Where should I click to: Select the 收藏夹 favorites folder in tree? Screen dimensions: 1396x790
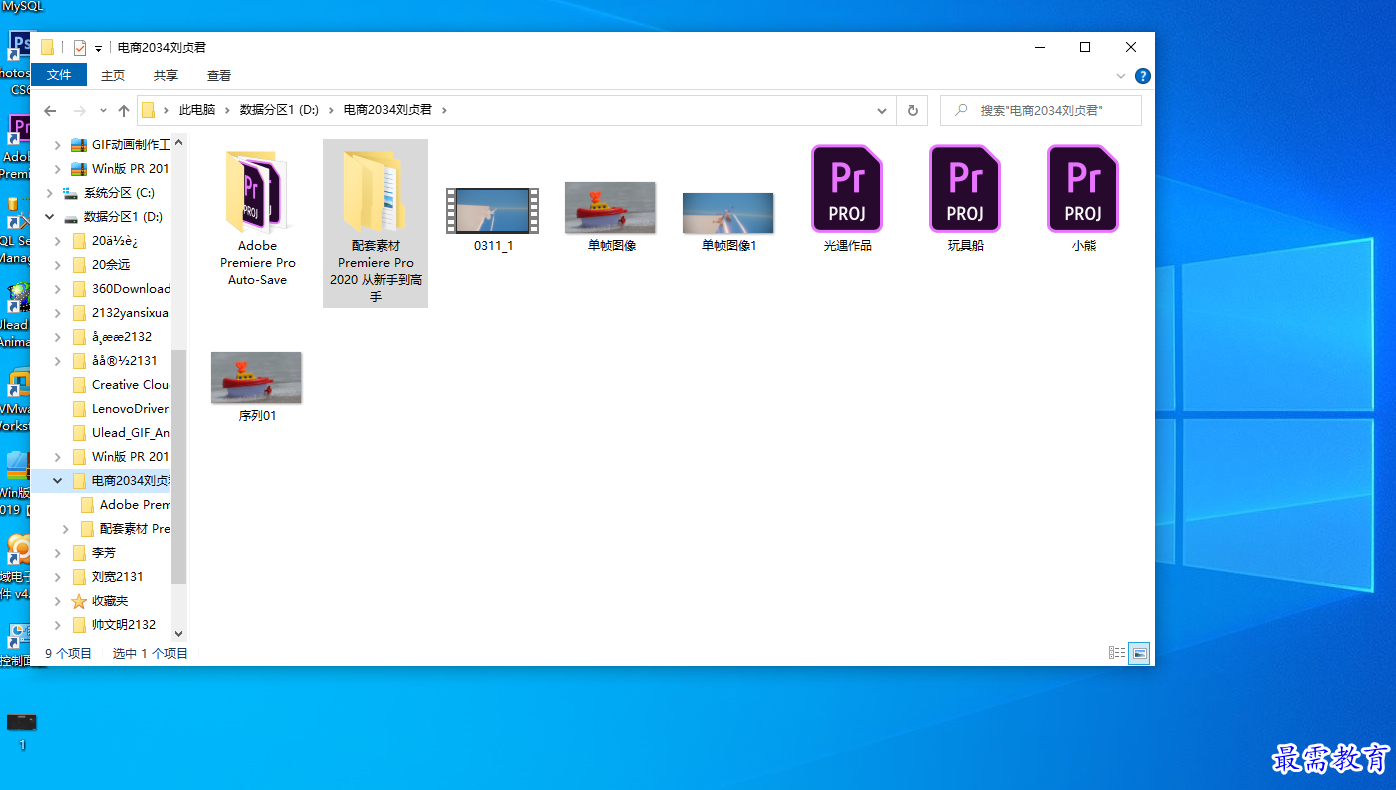(100, 601)
